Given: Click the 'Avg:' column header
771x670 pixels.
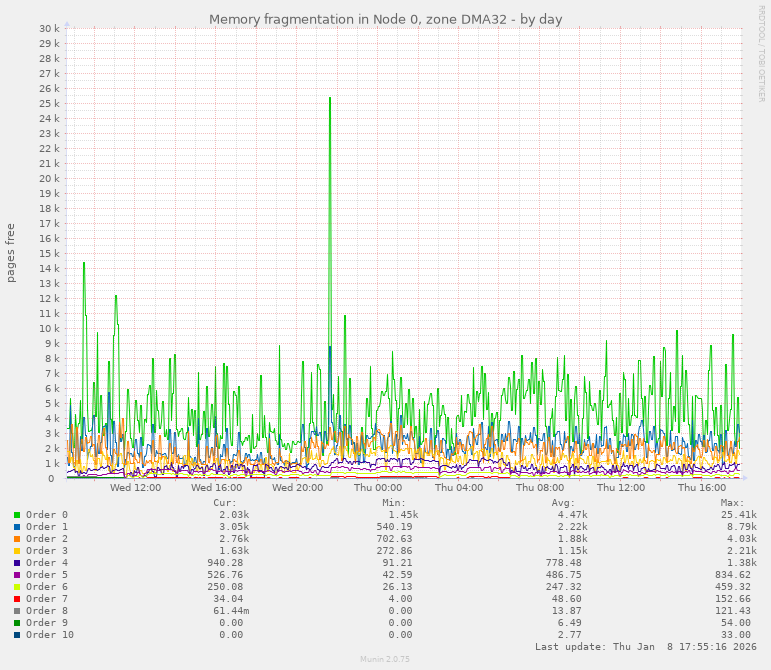Looking at the screenshot, I should [563, 503].
